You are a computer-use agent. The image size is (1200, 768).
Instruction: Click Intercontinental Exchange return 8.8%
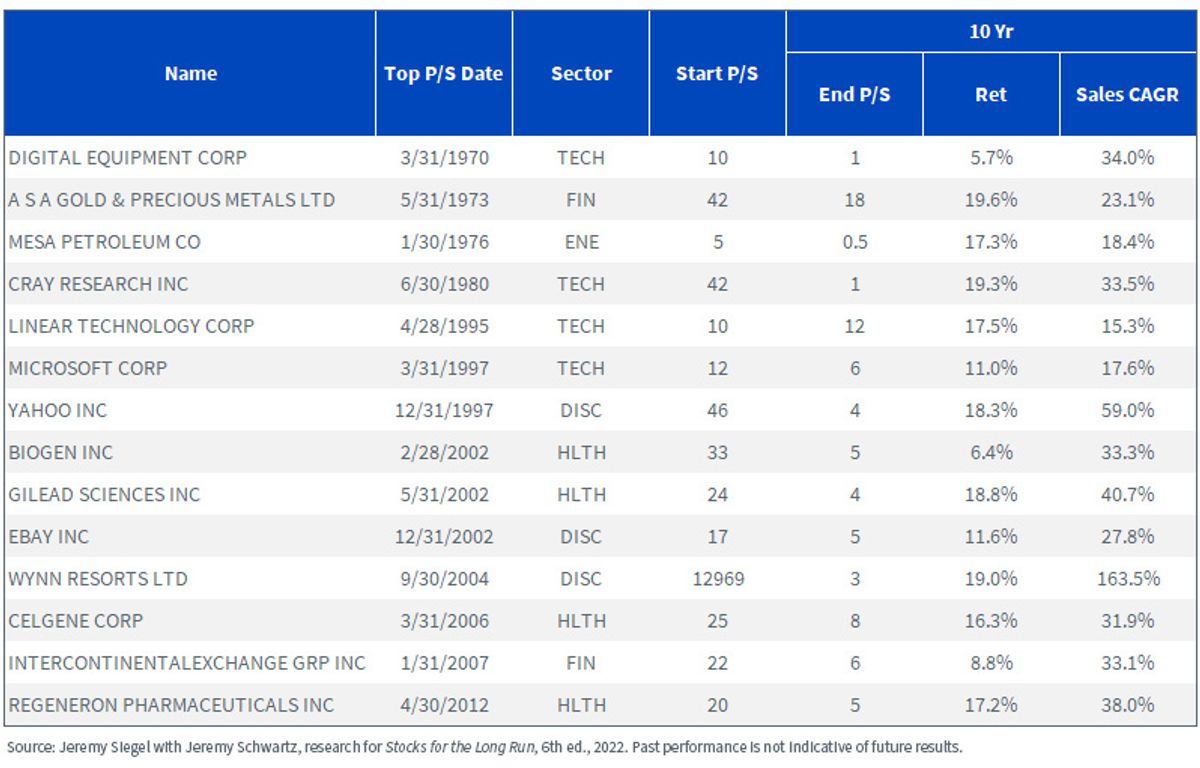point(991,662)
